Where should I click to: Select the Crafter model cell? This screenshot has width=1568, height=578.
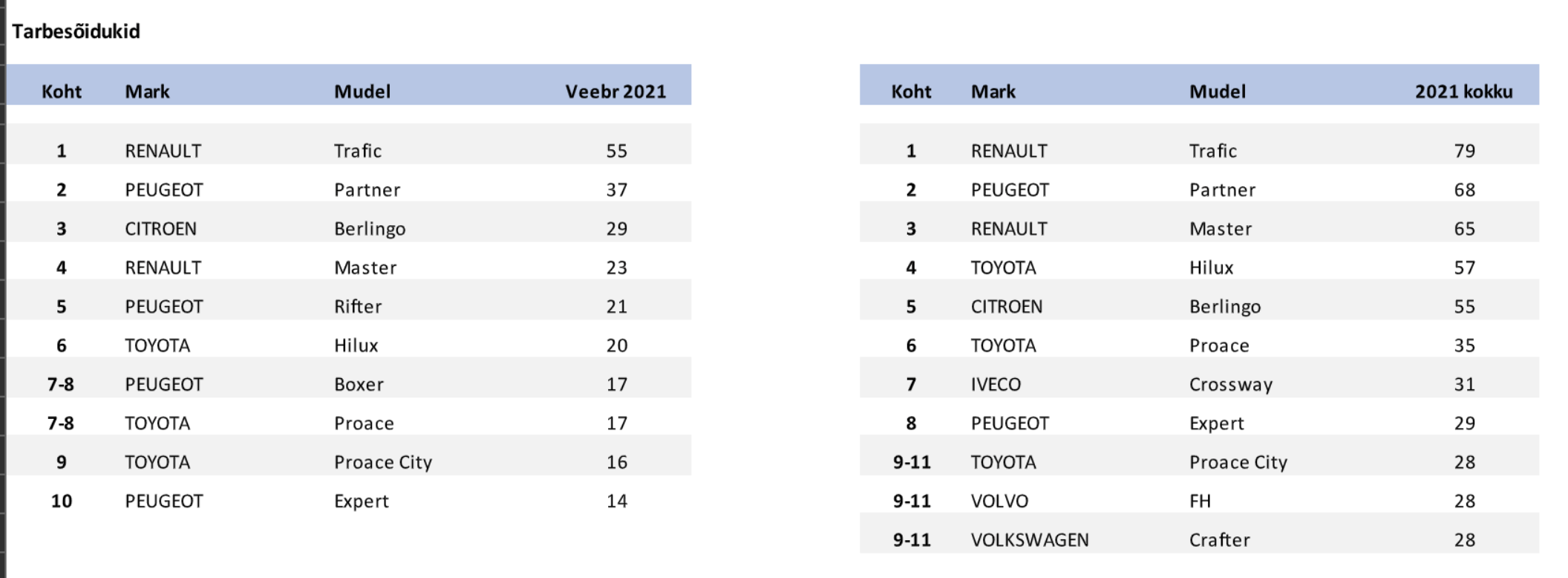coord(1220,540)
